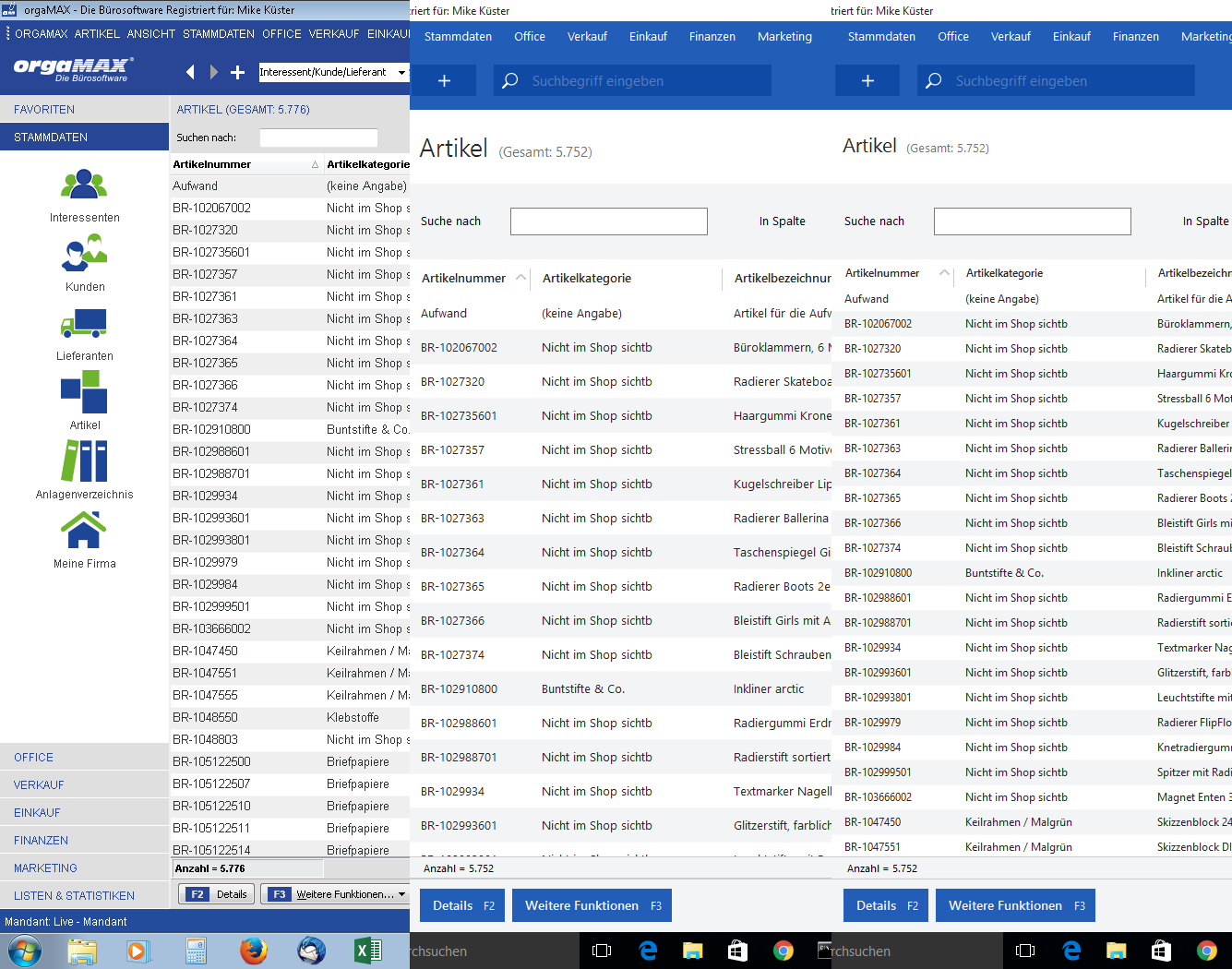Screen dimensions: 1232x969
Task: Click Suchbegriff eingeben field in the right window
Action: 1056,80
